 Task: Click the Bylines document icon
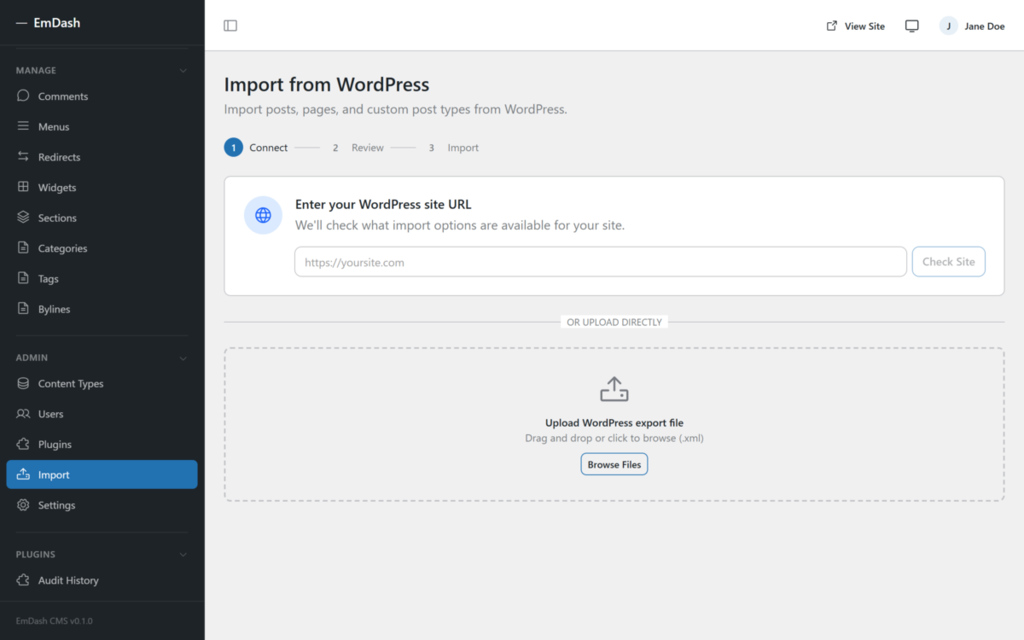(x=23, y=308)
